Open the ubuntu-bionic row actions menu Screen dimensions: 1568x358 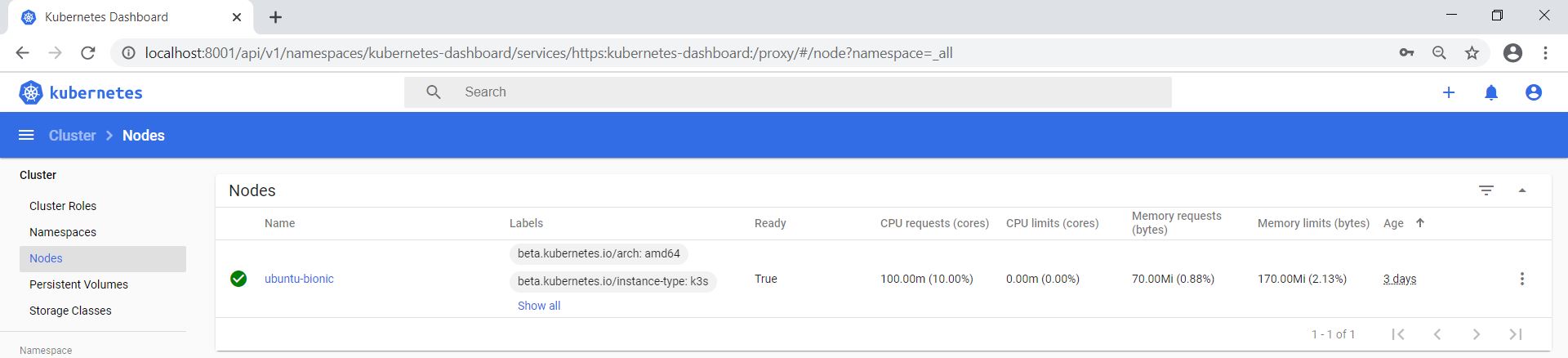point(1521,279)
